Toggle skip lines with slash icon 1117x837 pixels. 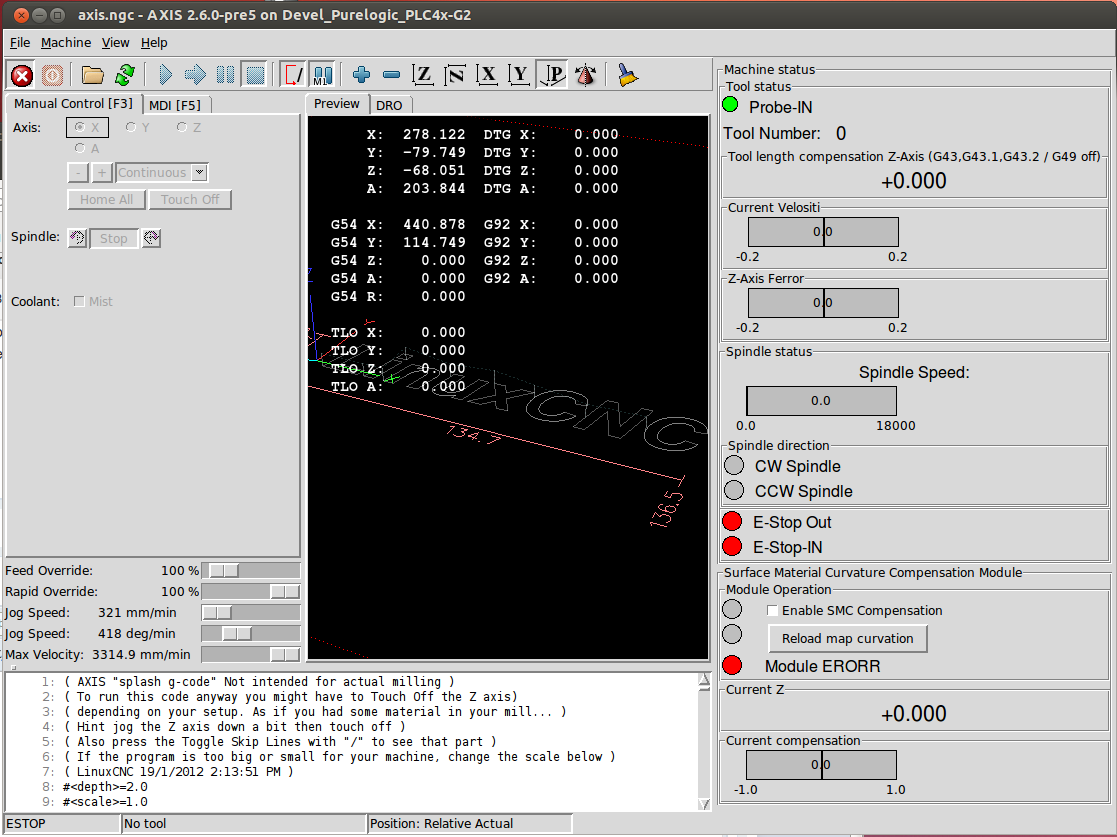tap(293, 75)
